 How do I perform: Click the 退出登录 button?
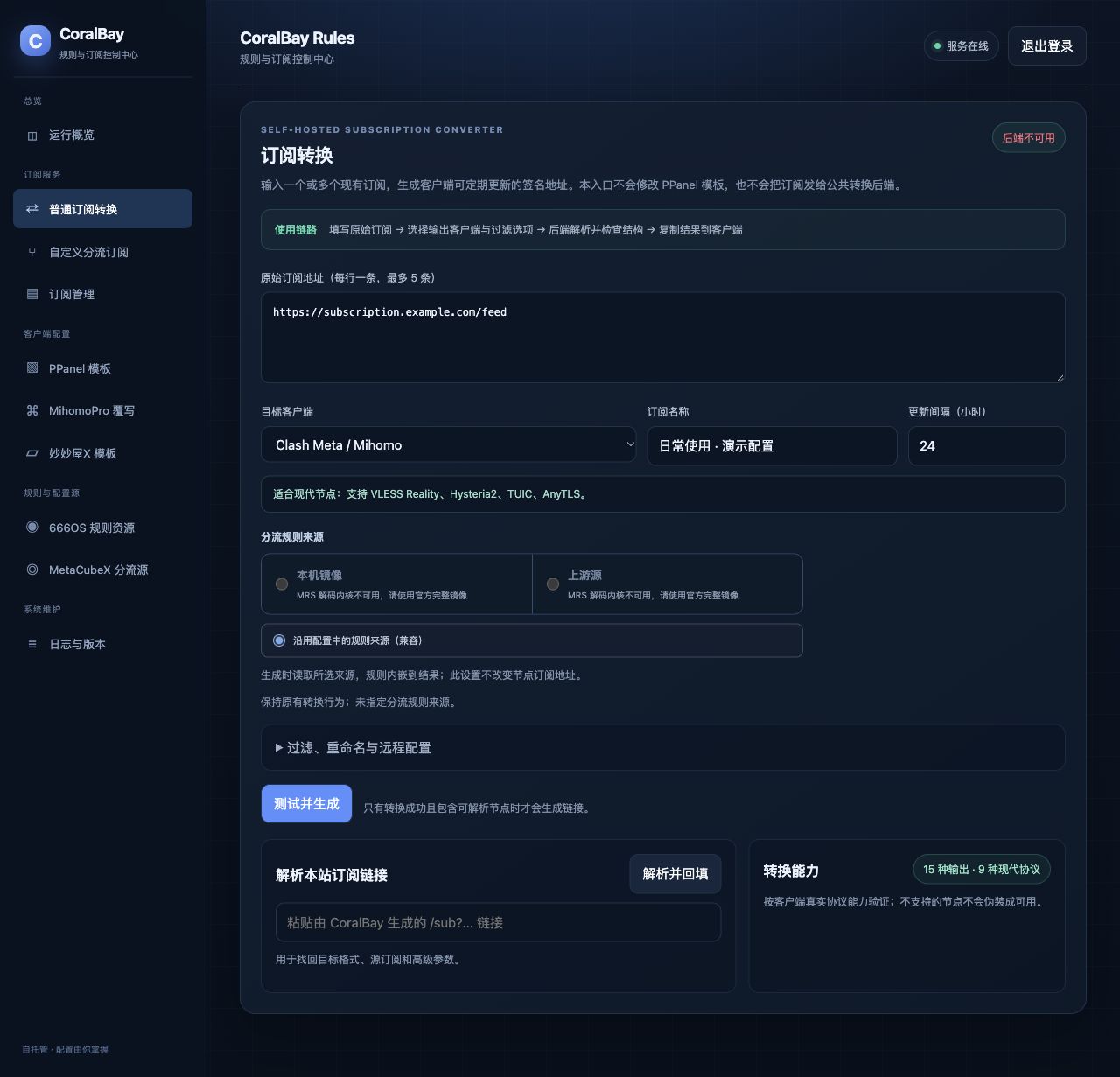pyautogui.click(x=1047, y=46)
